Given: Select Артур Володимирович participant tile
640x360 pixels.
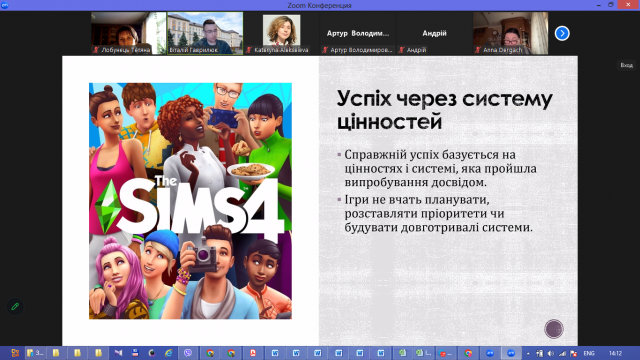Looking at the screenshot, I should 358,33.
